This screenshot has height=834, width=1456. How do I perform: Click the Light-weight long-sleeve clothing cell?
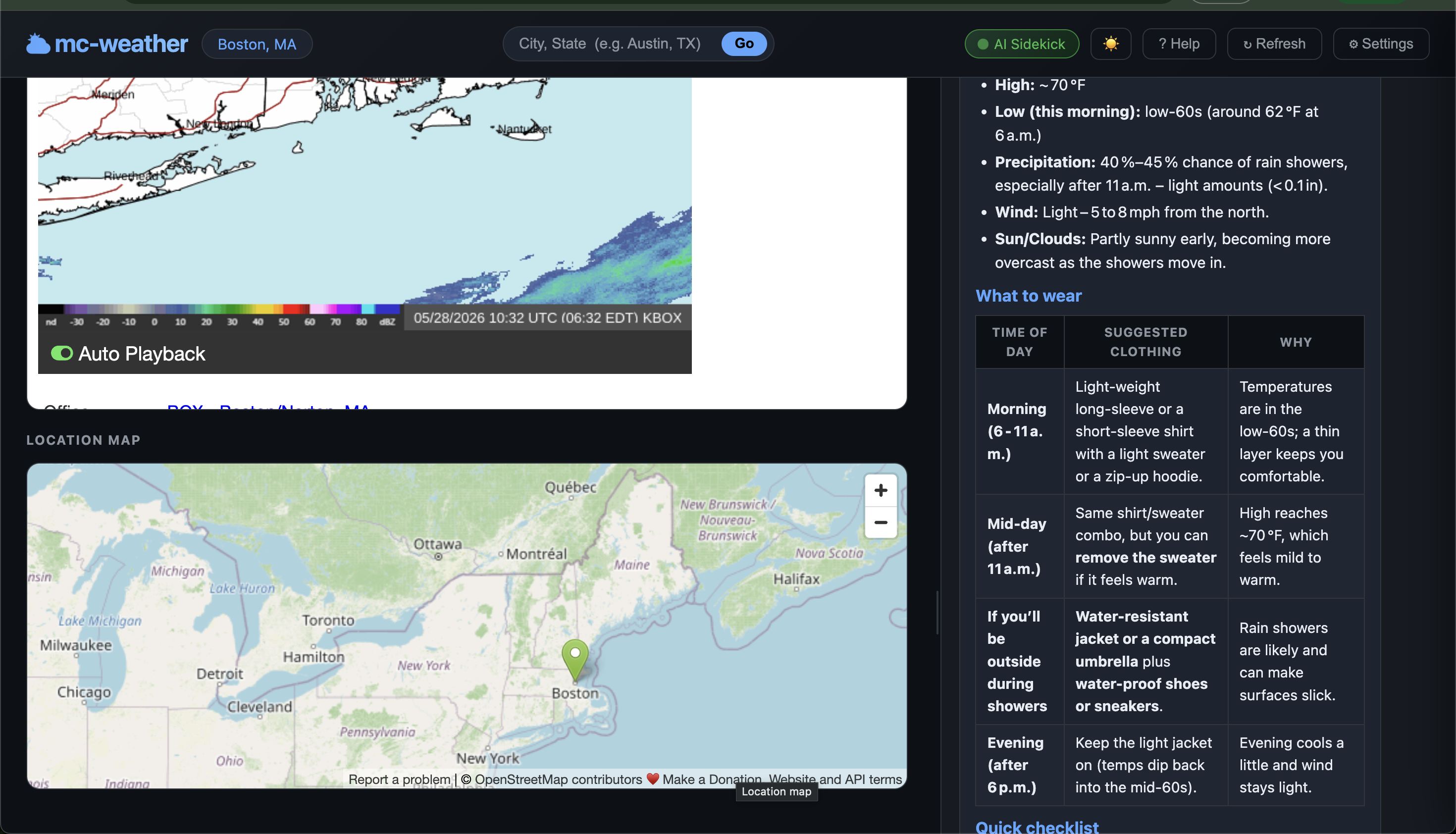[1145, 431]
